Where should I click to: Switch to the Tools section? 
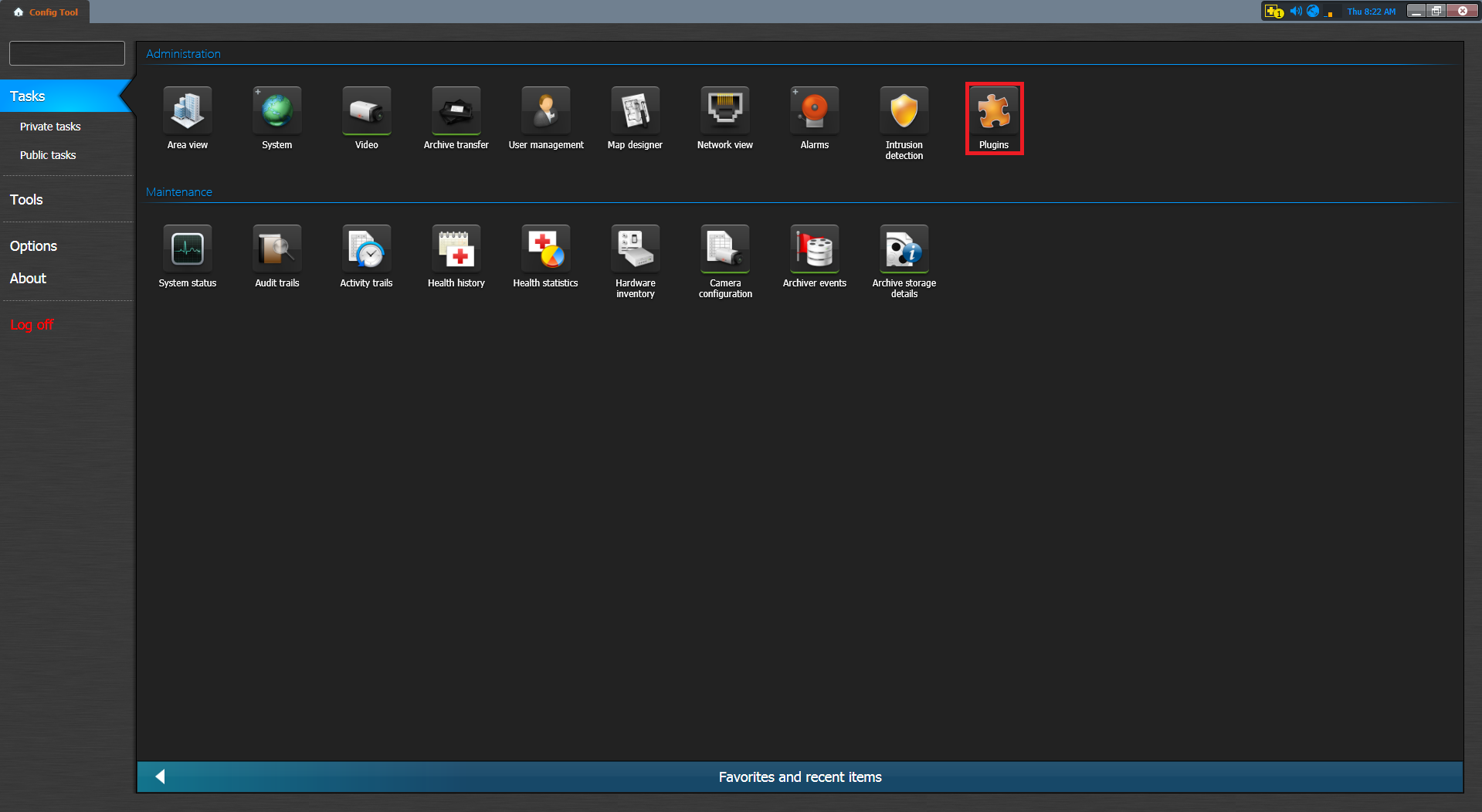[26, 200]
